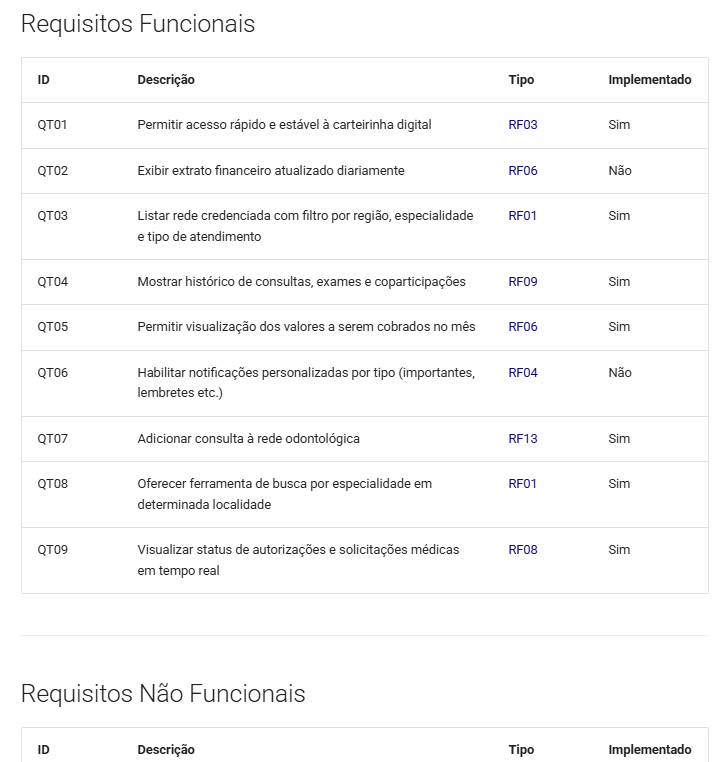The width and height of the screenshot is (721, 762).
Task: Follow the RF13 requirement link
Action: [523, 439]
